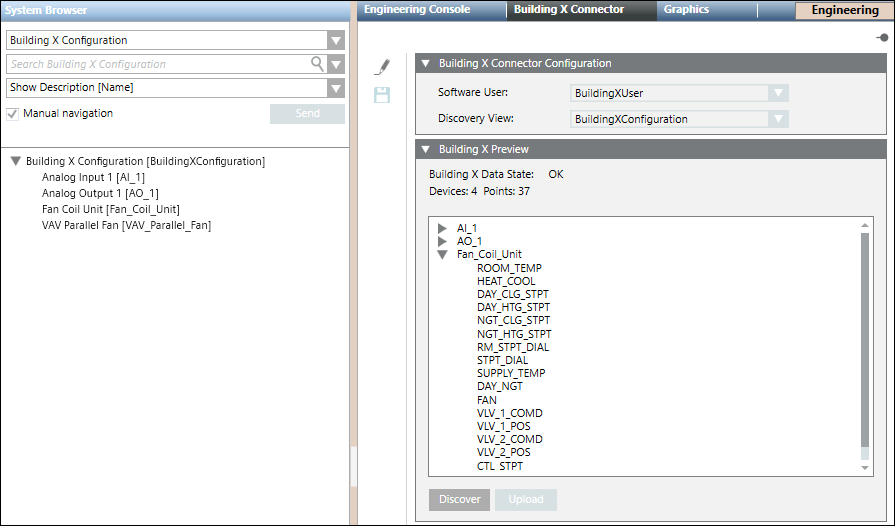Open the Building X Configuration view dropdown

click(336, 41)
